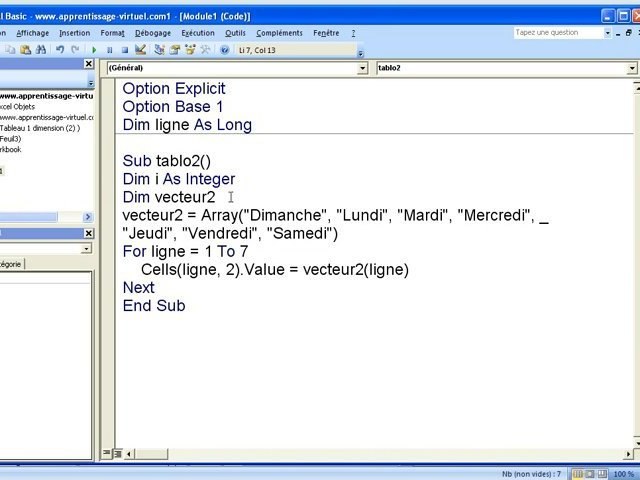Open the Format menu
Screen dimensions: 640x480
click(x=113, y=33)
